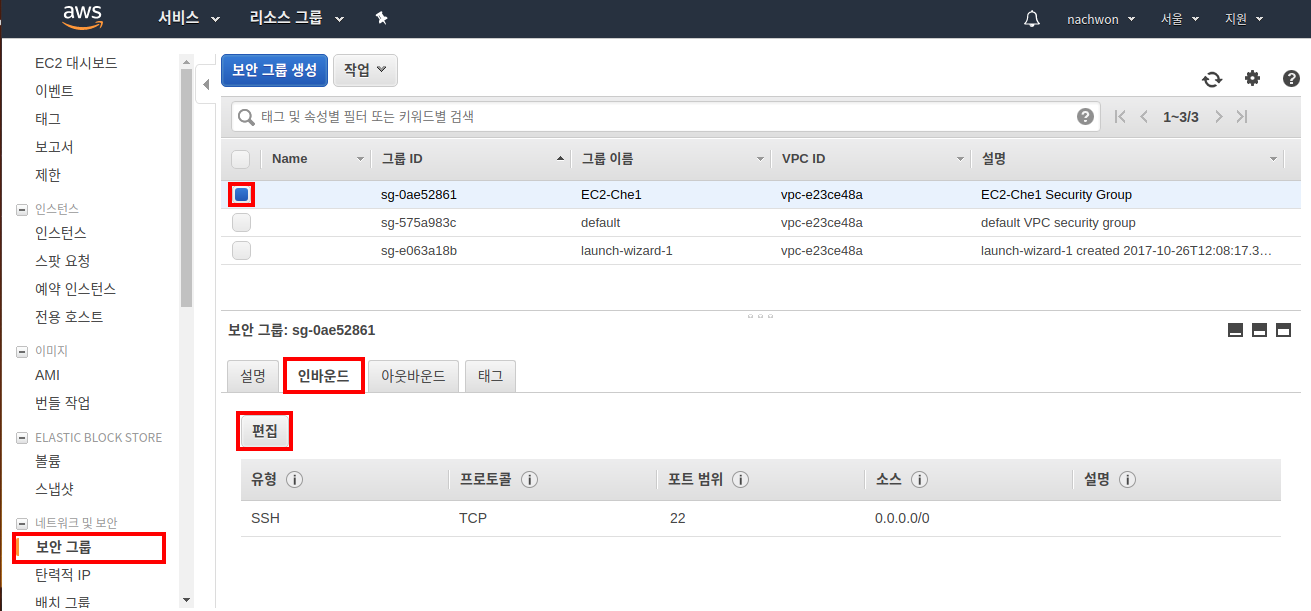1311x611 pixels.
Task: Collapse the 인스턴스 sidebar section
Action: (22, 209)
